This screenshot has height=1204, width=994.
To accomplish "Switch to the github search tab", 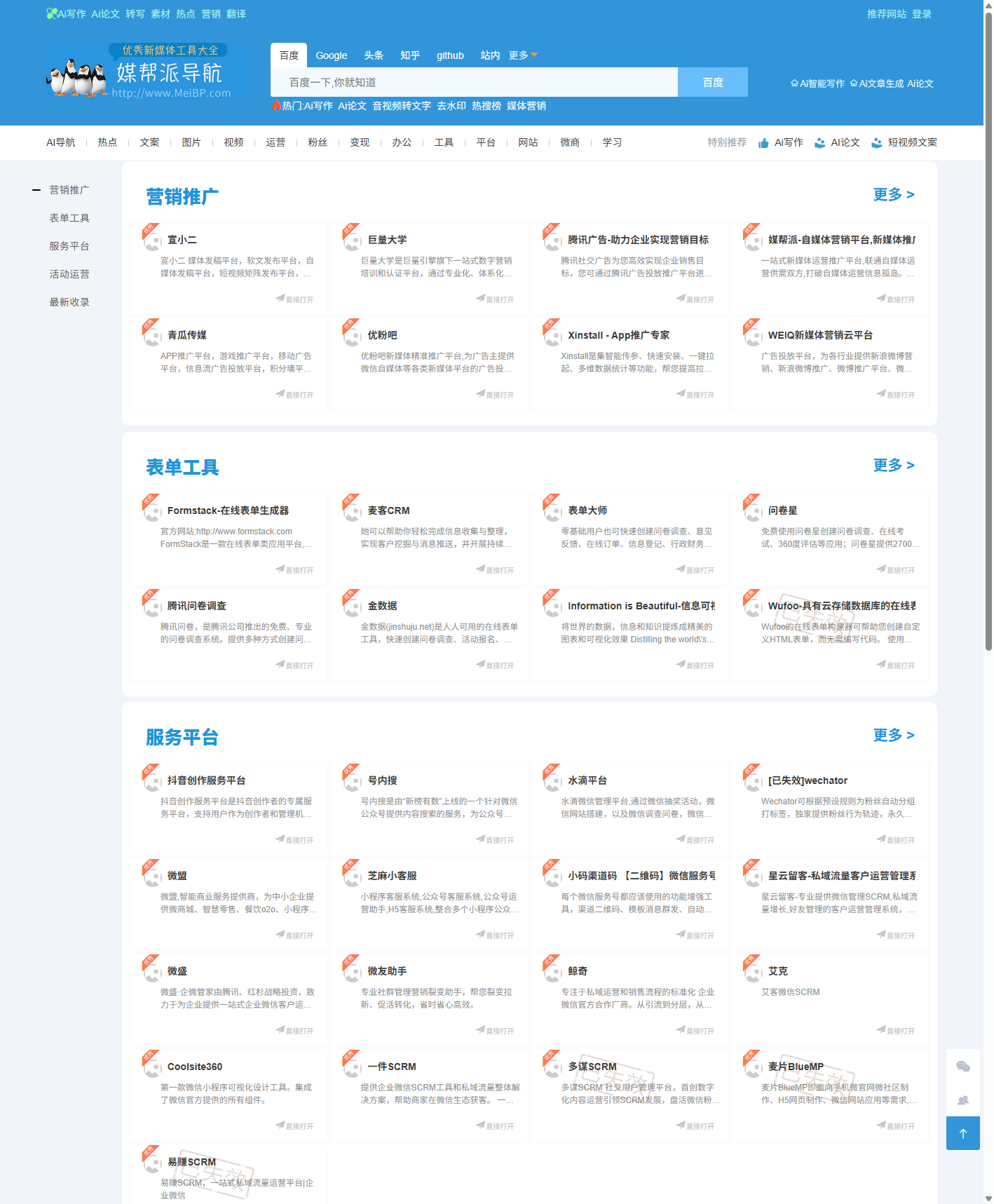I will 450,55.
